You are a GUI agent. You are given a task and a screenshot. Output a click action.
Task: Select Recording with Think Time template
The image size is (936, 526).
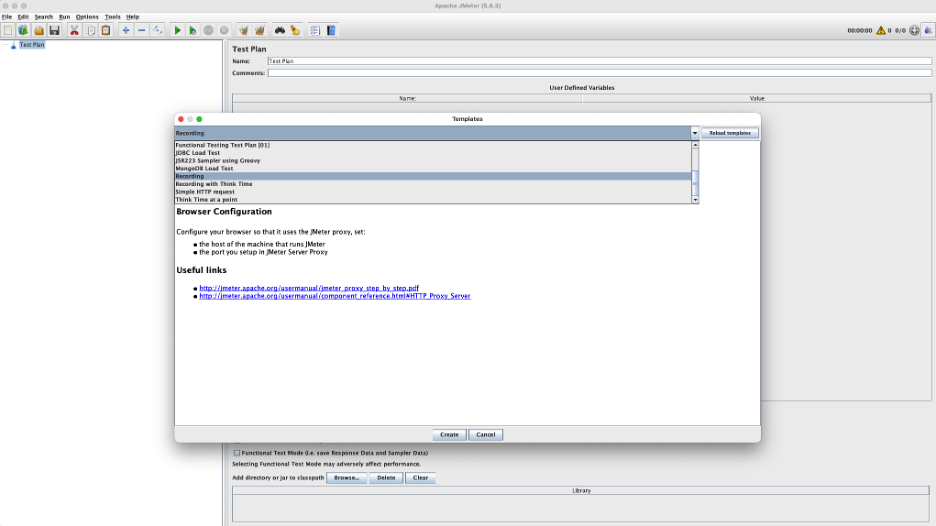[433, 184]
